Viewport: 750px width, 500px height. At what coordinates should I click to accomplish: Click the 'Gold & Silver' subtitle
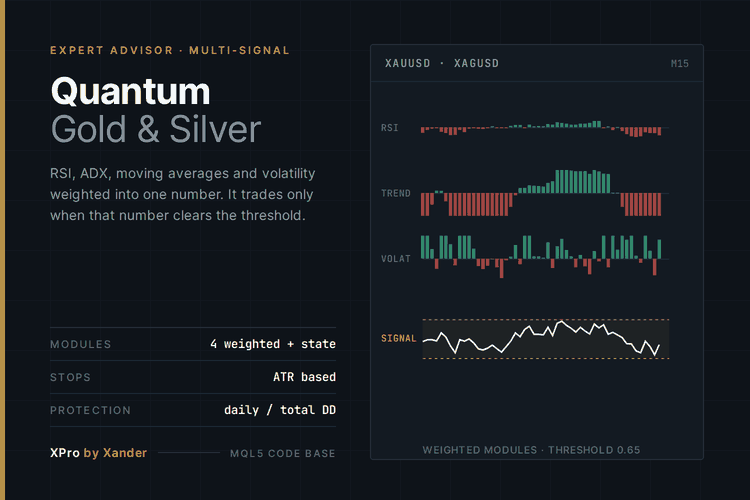pos(156,129)
